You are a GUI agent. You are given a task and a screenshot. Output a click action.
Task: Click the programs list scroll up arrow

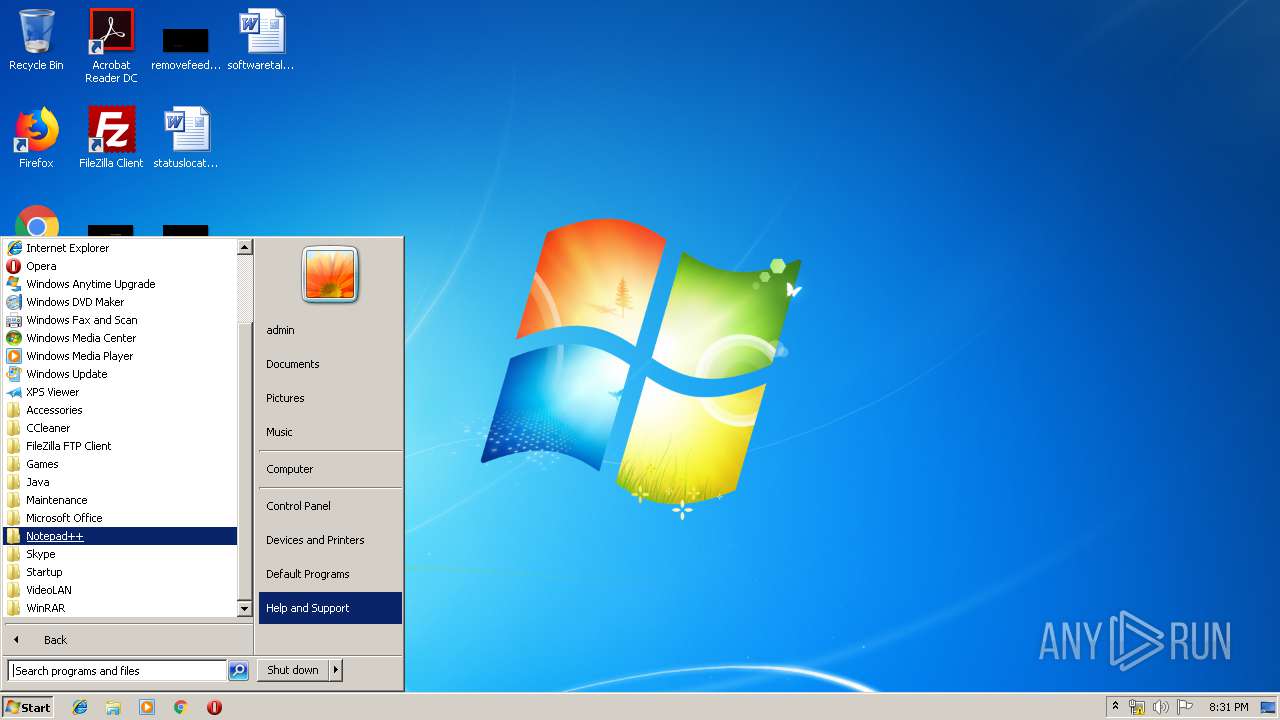245,247
